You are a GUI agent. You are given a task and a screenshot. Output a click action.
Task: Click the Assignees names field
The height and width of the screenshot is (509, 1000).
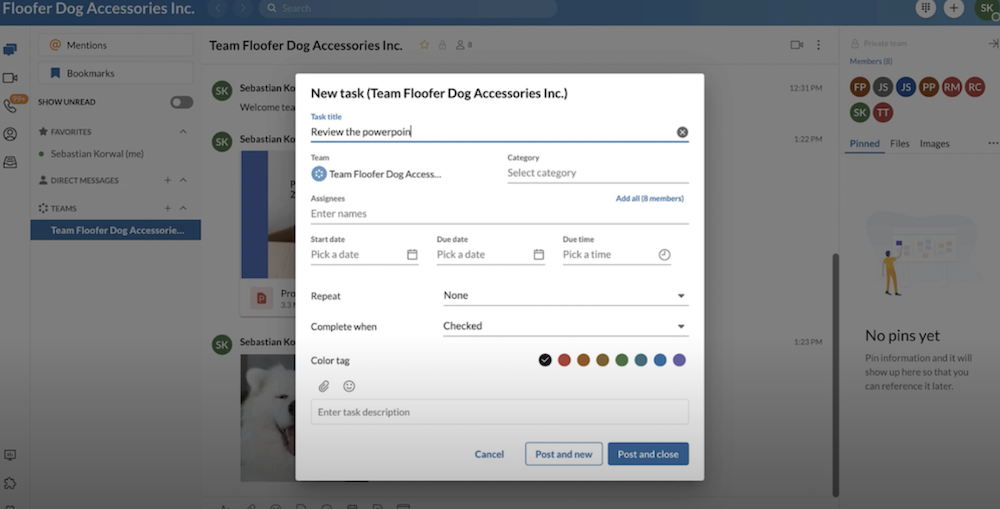pos(499,214)
